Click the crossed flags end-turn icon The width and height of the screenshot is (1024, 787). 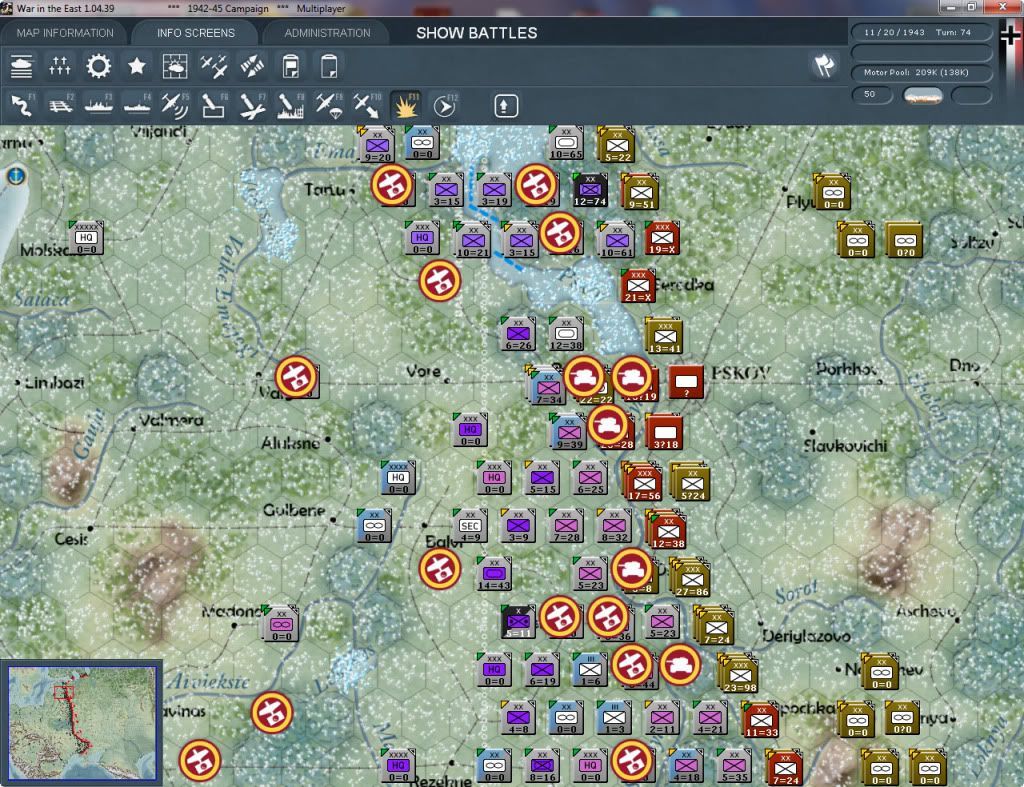[824, 65]
